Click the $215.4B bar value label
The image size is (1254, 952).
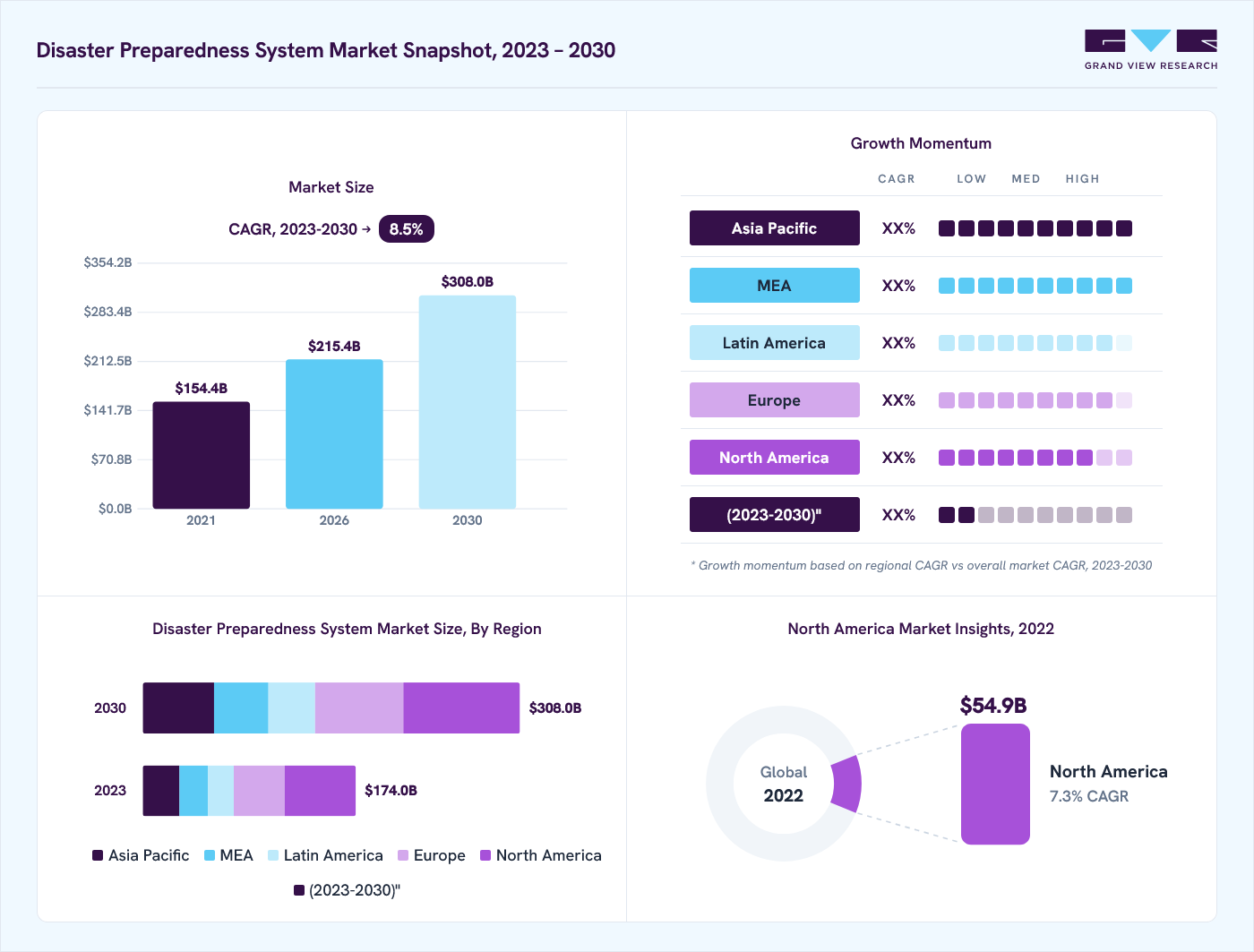(334, 346)
